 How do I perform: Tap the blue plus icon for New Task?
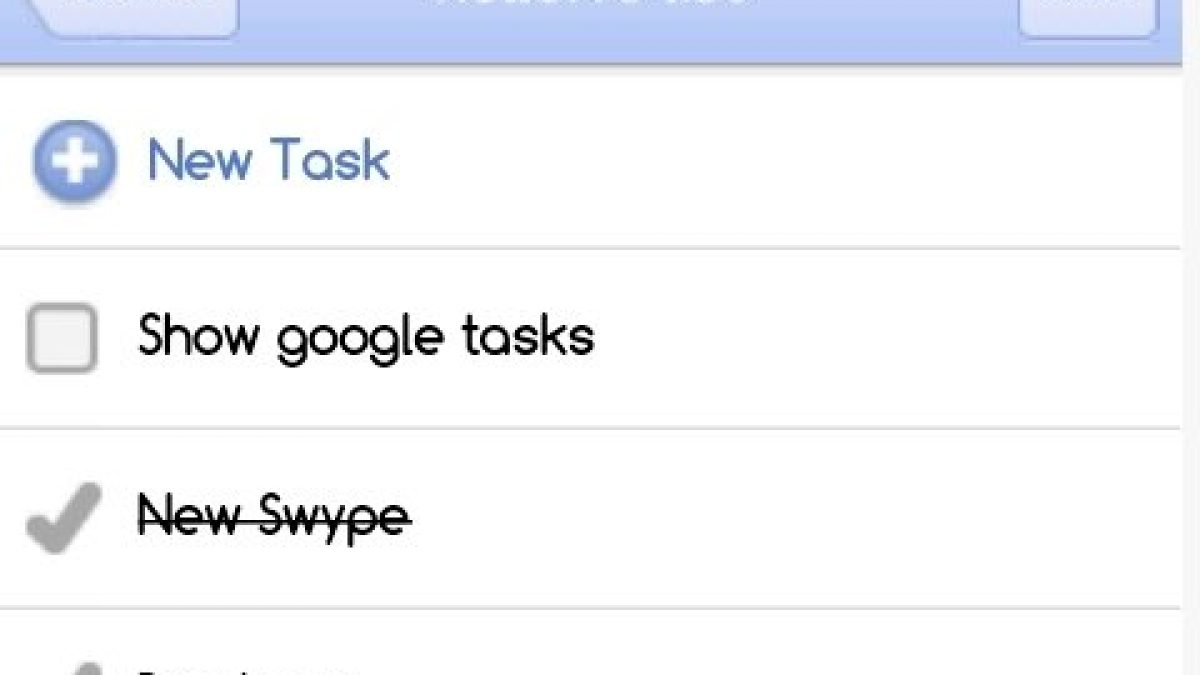pos(74,162)
